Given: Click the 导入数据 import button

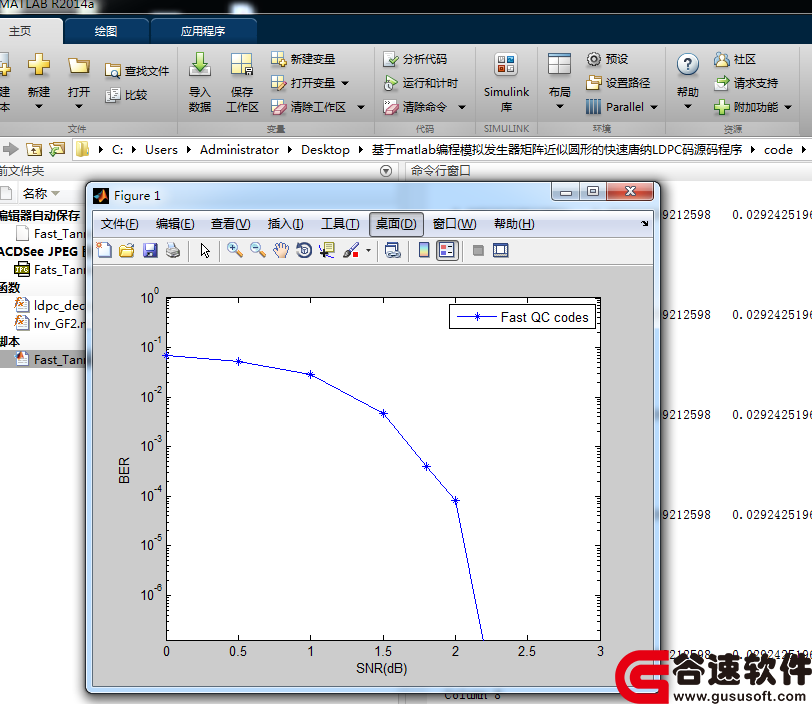Looking at the screenshot, I should click(200, 82).
